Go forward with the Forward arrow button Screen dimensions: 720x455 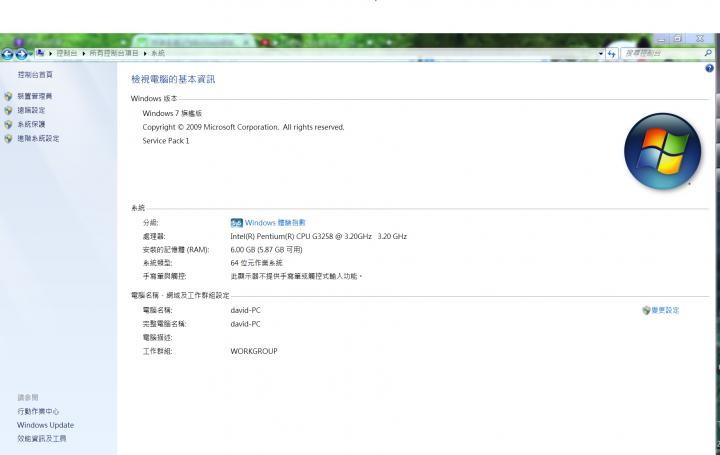click(21, 54)
